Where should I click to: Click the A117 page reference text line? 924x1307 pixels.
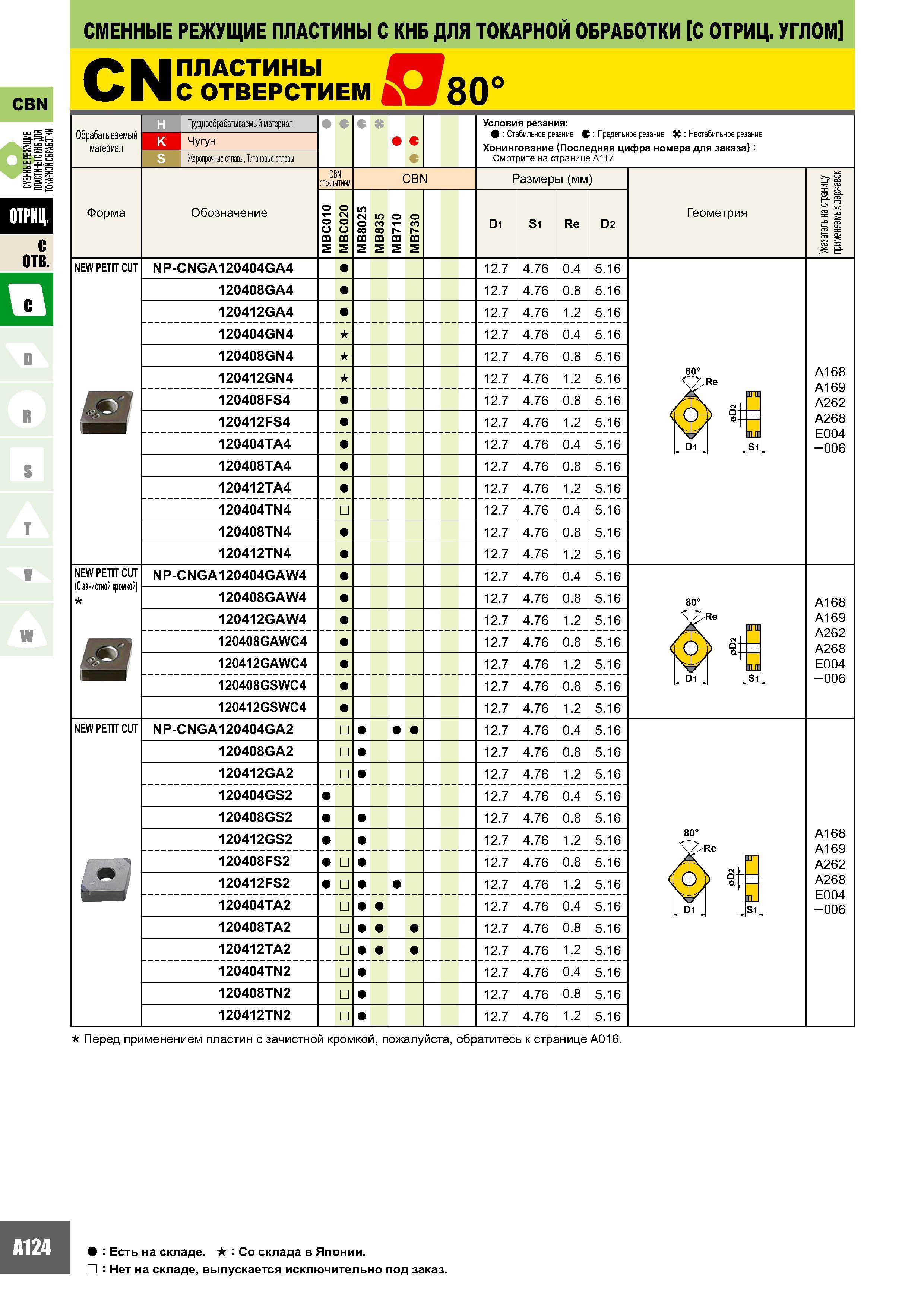(553, 158)
